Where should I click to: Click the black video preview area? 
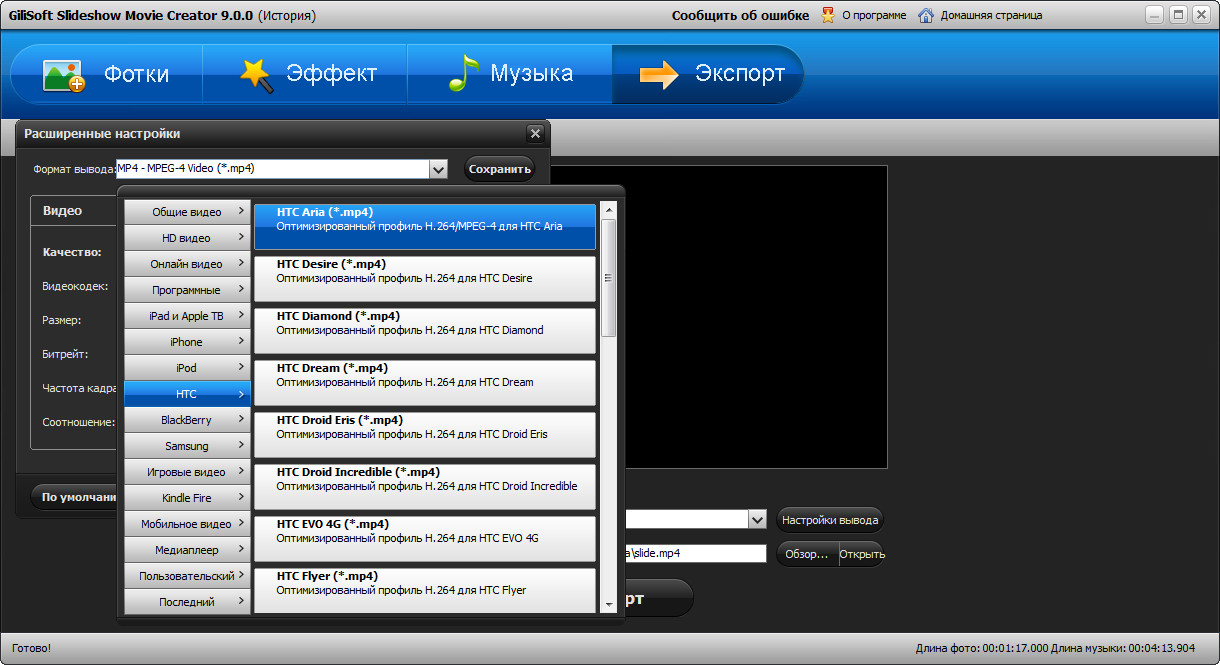(756, 317)
